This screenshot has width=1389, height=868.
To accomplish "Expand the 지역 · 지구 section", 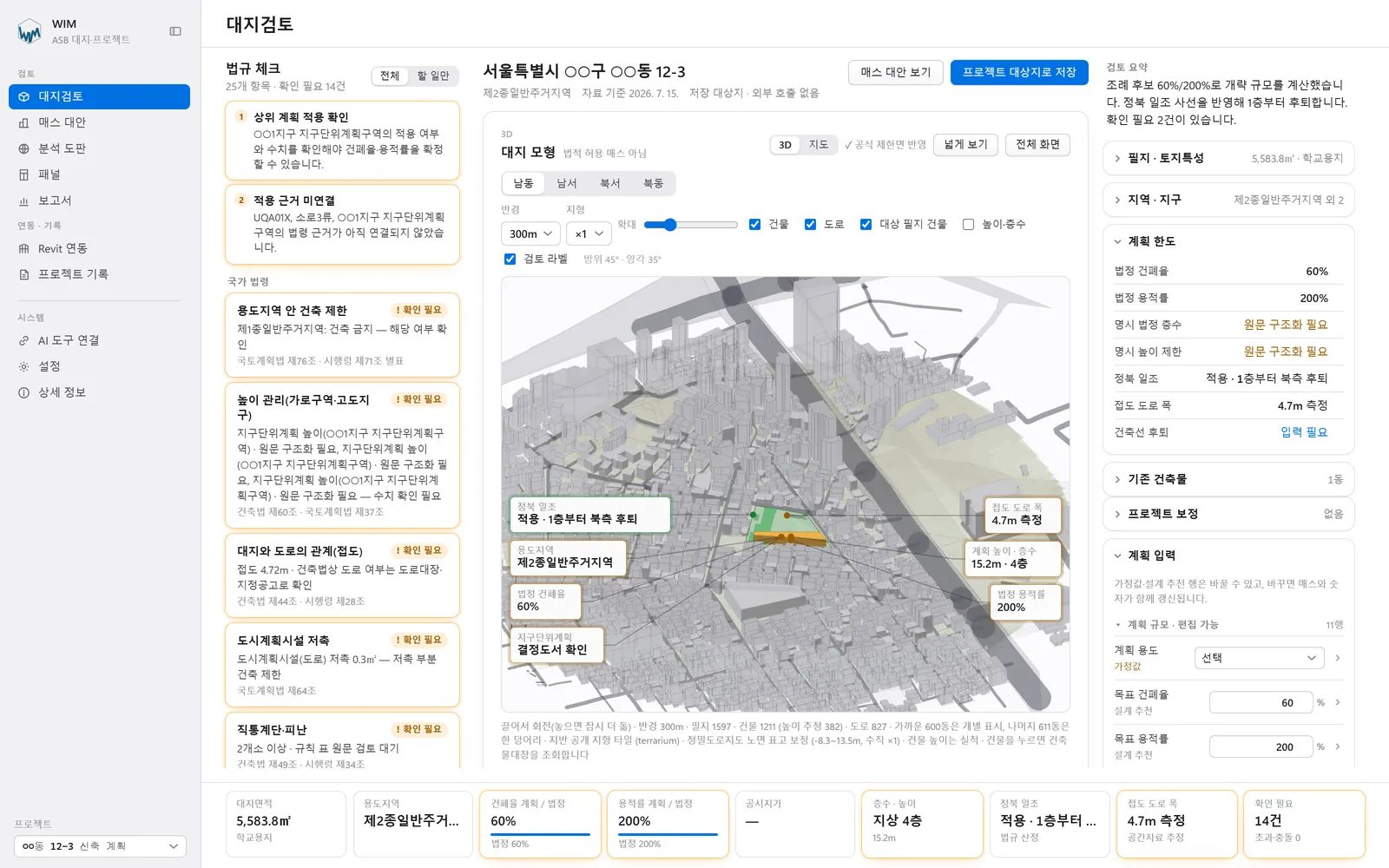I will click(1228, 200).
